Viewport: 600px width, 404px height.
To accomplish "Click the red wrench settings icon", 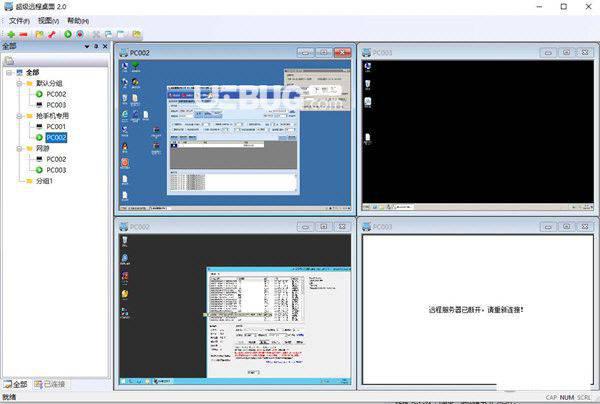I will pyautogui.click(x=52, y=34).
